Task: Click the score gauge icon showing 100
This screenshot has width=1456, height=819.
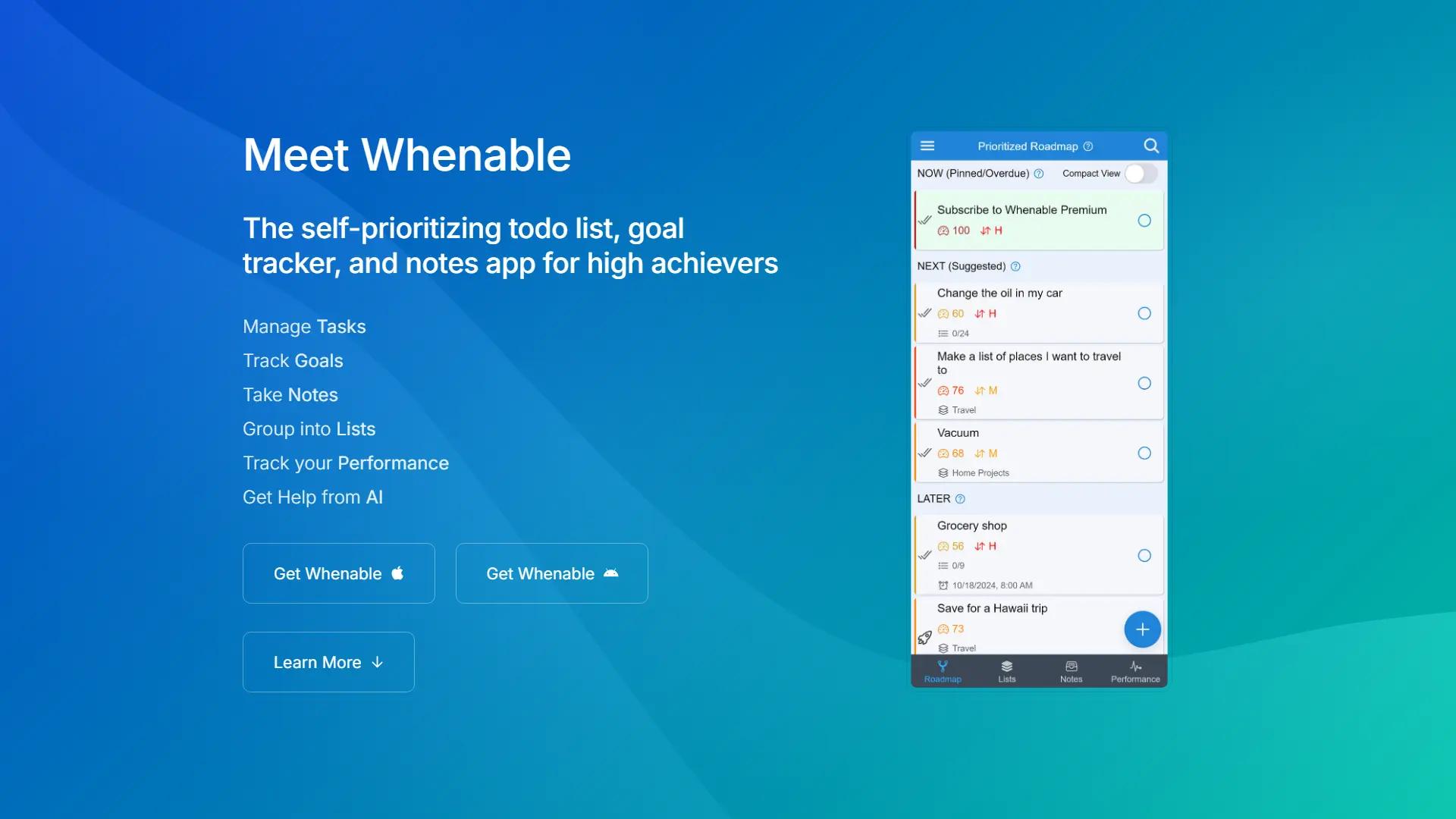Action: (943, 231)
